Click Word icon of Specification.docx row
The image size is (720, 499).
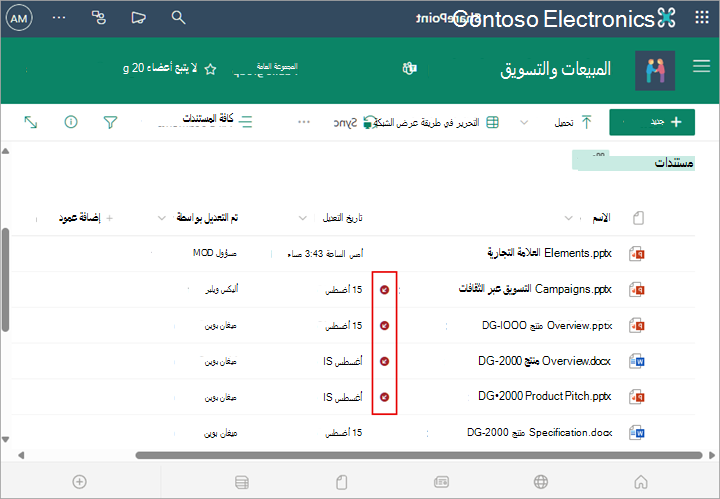coord(637,432)
